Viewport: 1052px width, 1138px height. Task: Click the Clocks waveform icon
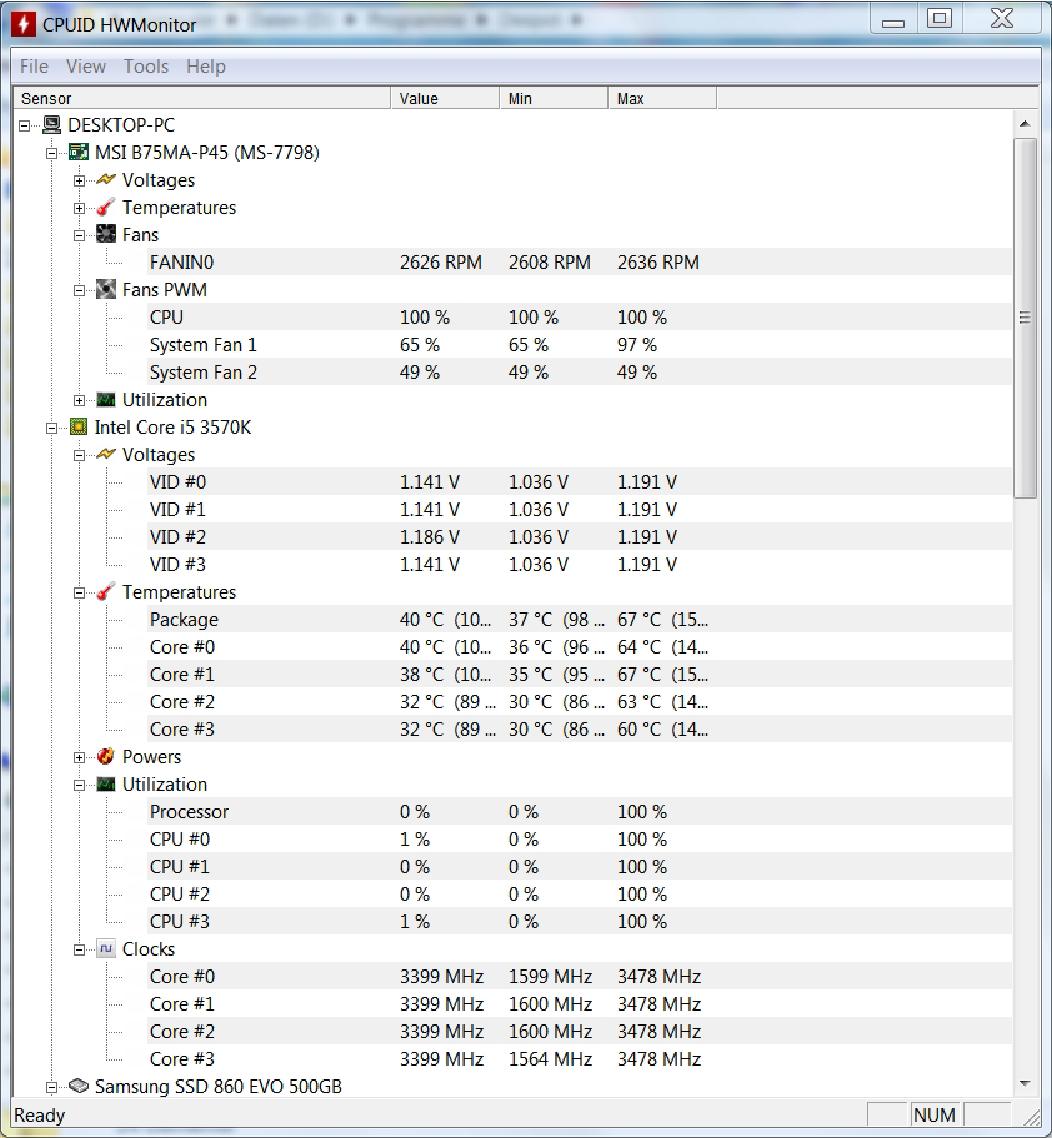pos(106,949)
